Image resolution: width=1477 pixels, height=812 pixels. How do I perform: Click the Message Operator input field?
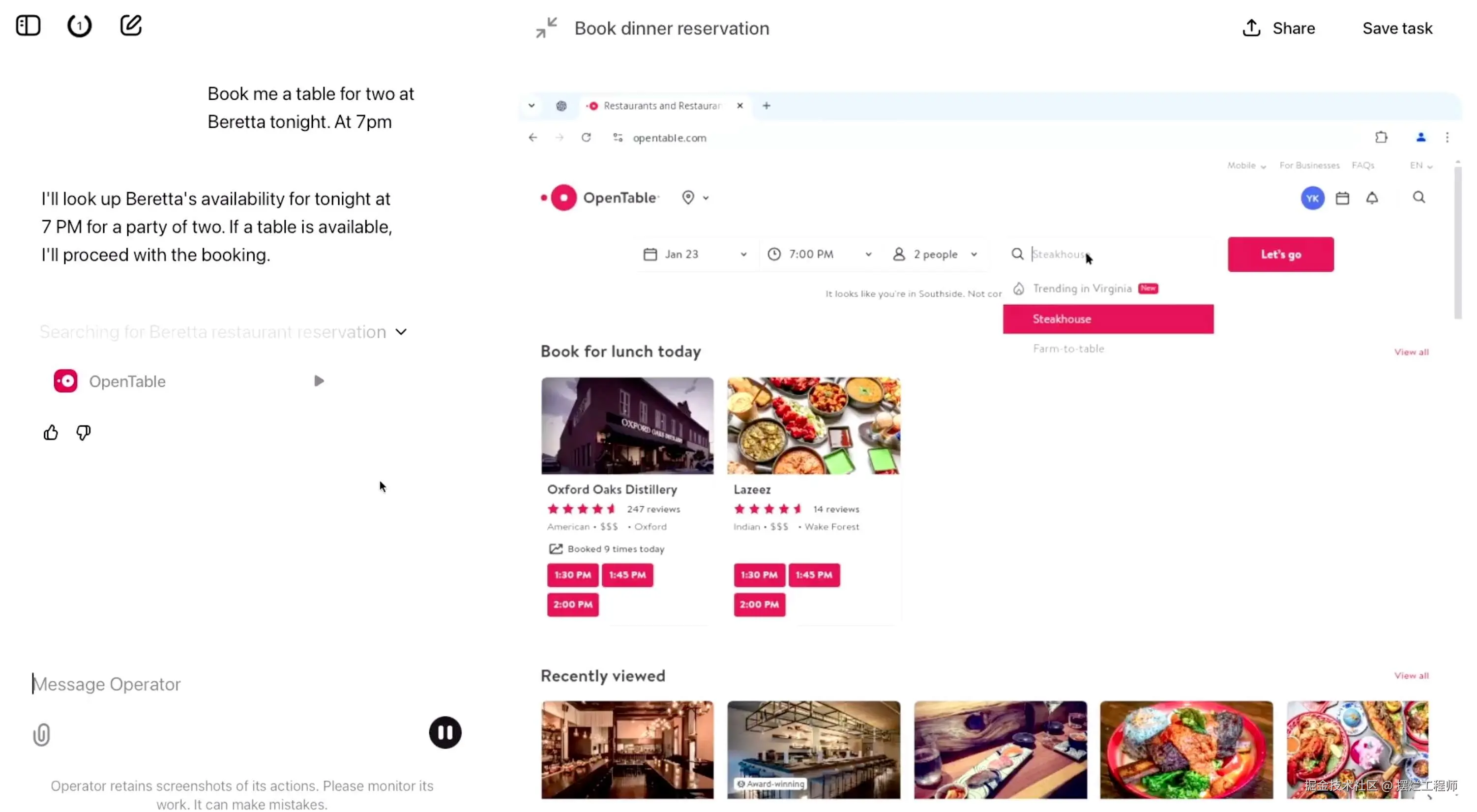point(229,684)
